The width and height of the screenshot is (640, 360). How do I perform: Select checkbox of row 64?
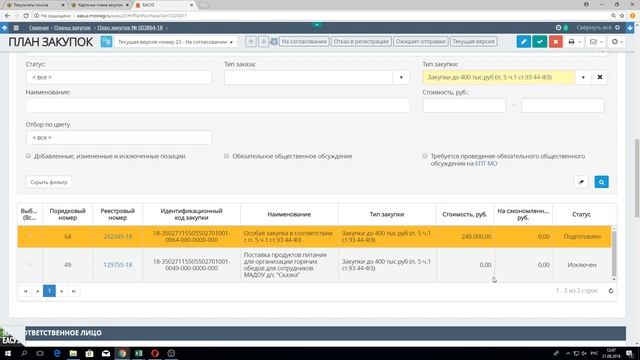[29, 236]
